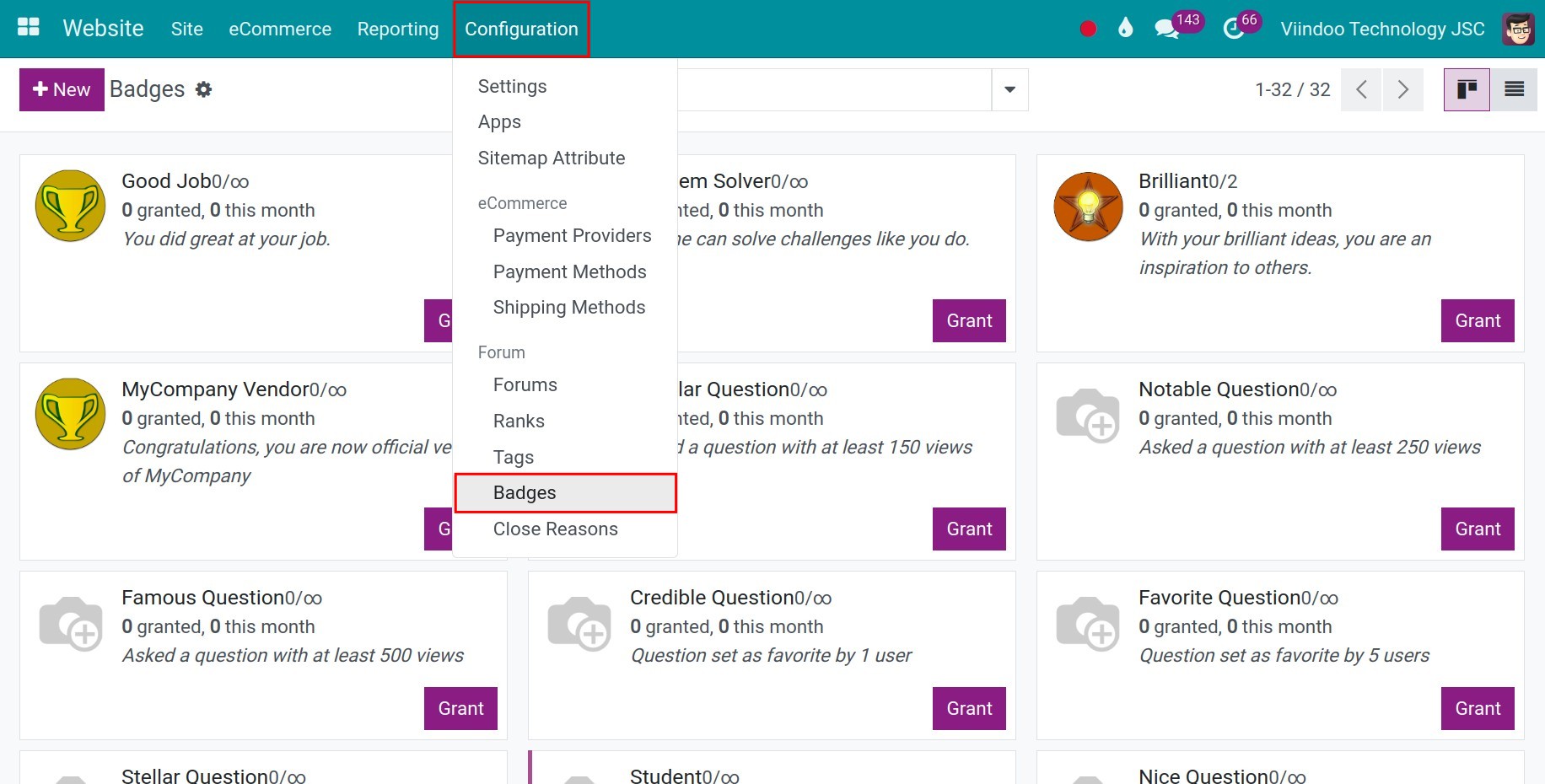Click the Brilliant star badge image
This screenshot has width=1545, height=784.
pos(1088,207)
